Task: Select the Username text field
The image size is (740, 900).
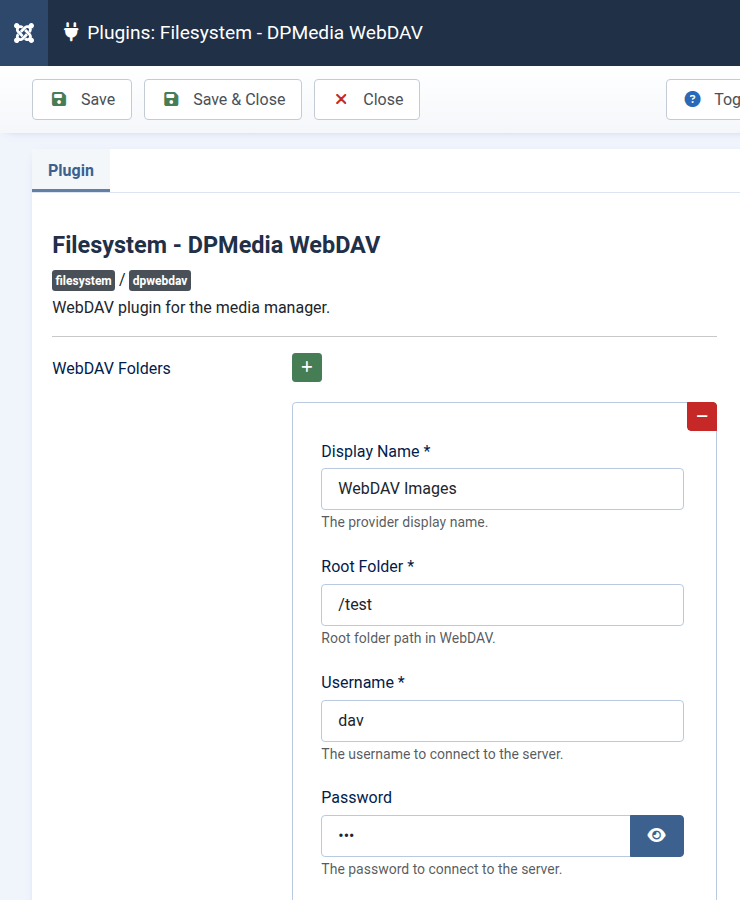Action: click(502, 721)
